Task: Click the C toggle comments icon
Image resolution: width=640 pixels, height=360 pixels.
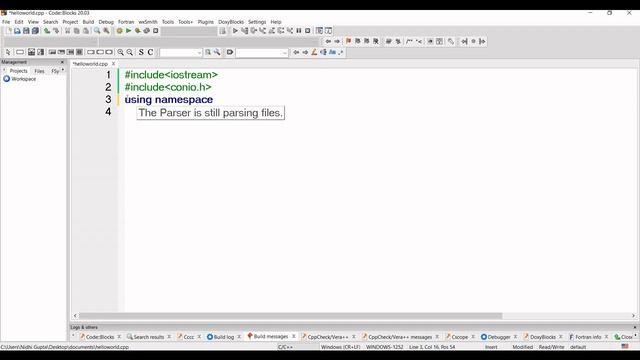Action: click(x=150, y=52)
